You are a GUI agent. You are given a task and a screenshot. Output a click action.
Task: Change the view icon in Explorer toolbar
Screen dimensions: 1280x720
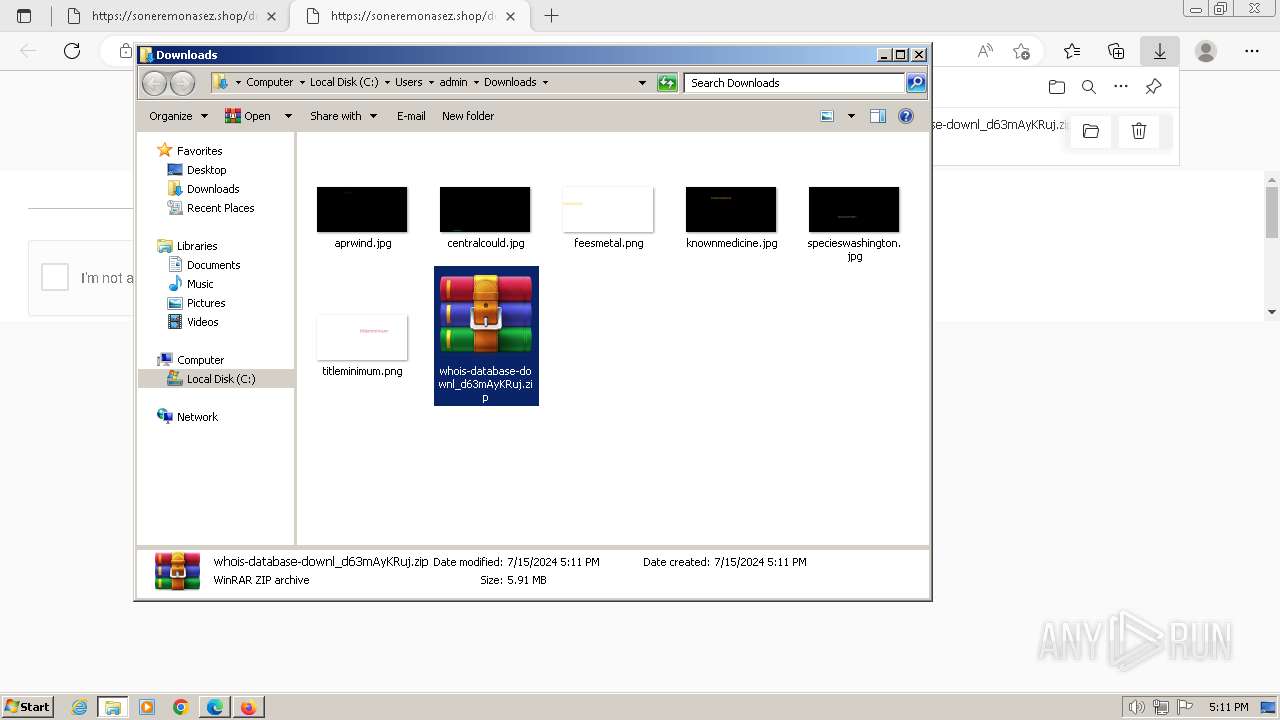pos(827,116)
